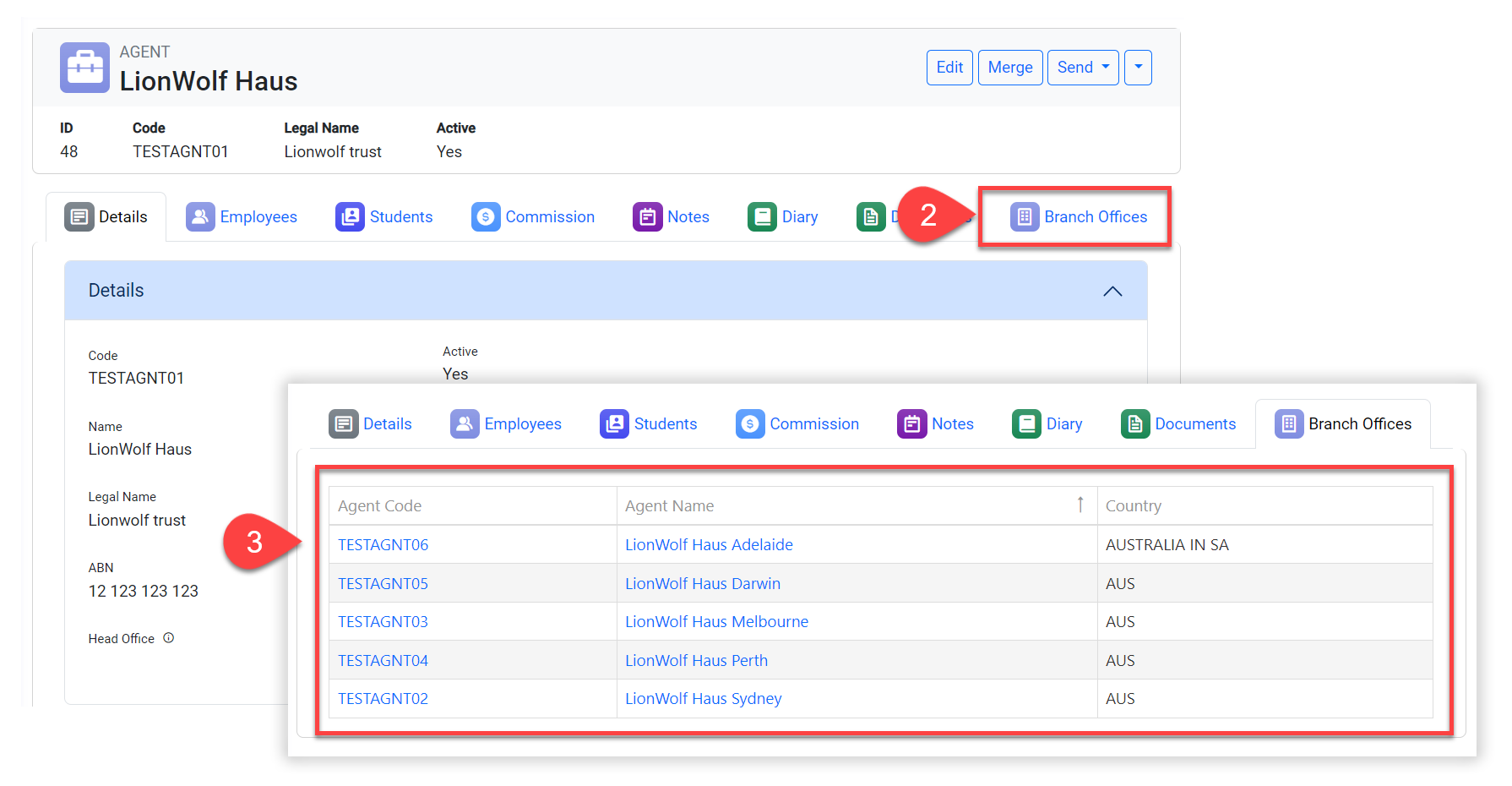Open the TESTAGNT06 agent code link
The width and height of the screenshot is (1512, 786).
tap(383, 545)
